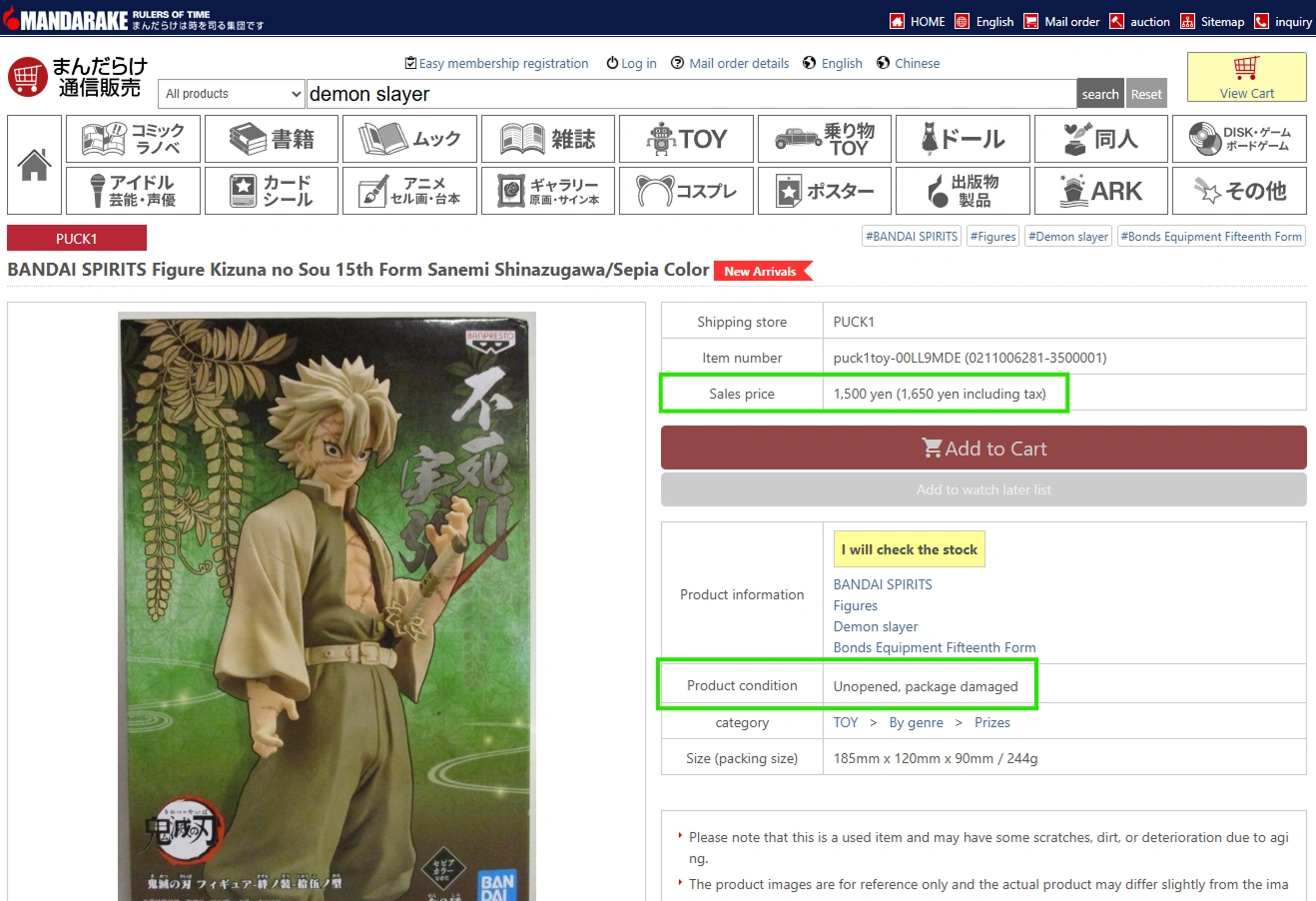Open the All products dropdown
Viewport: 1316px width, 901px height.
(231, 93)
